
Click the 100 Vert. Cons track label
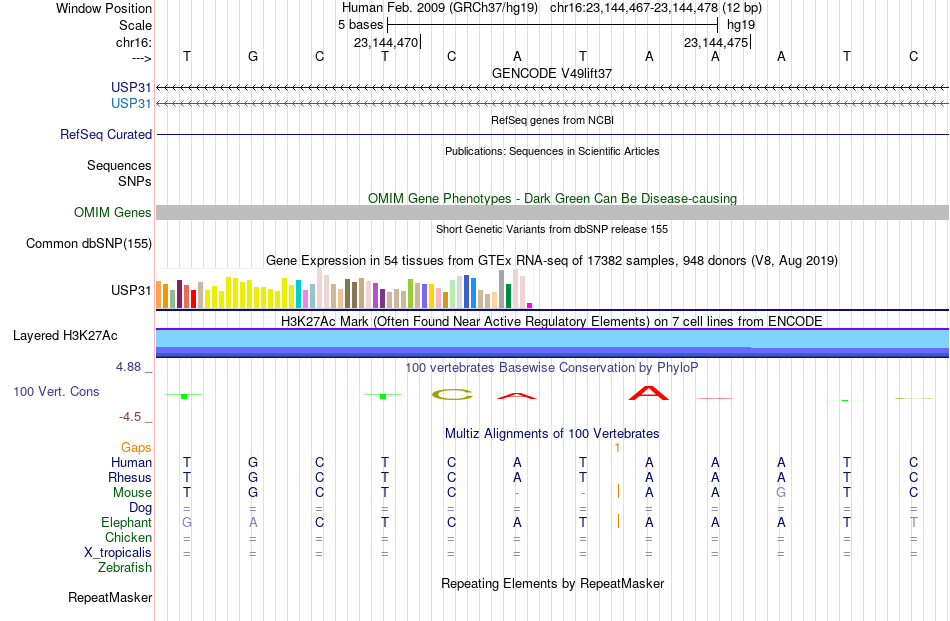(x=56, y=391)
